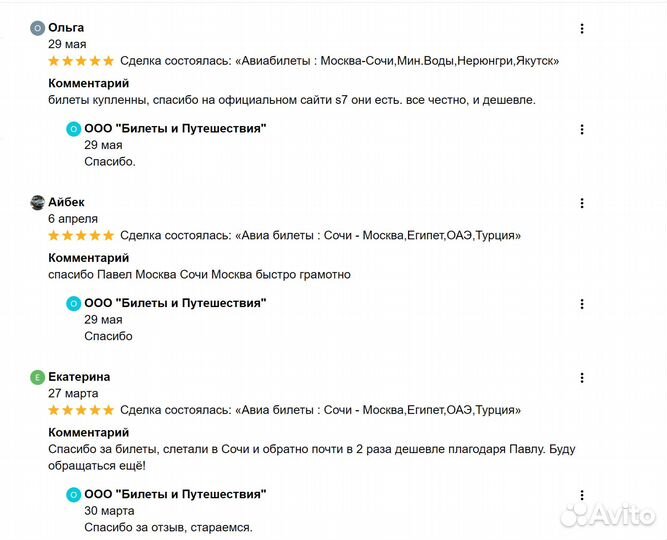Open the three-dot menu for Екатерина's review

click(581, 377)
